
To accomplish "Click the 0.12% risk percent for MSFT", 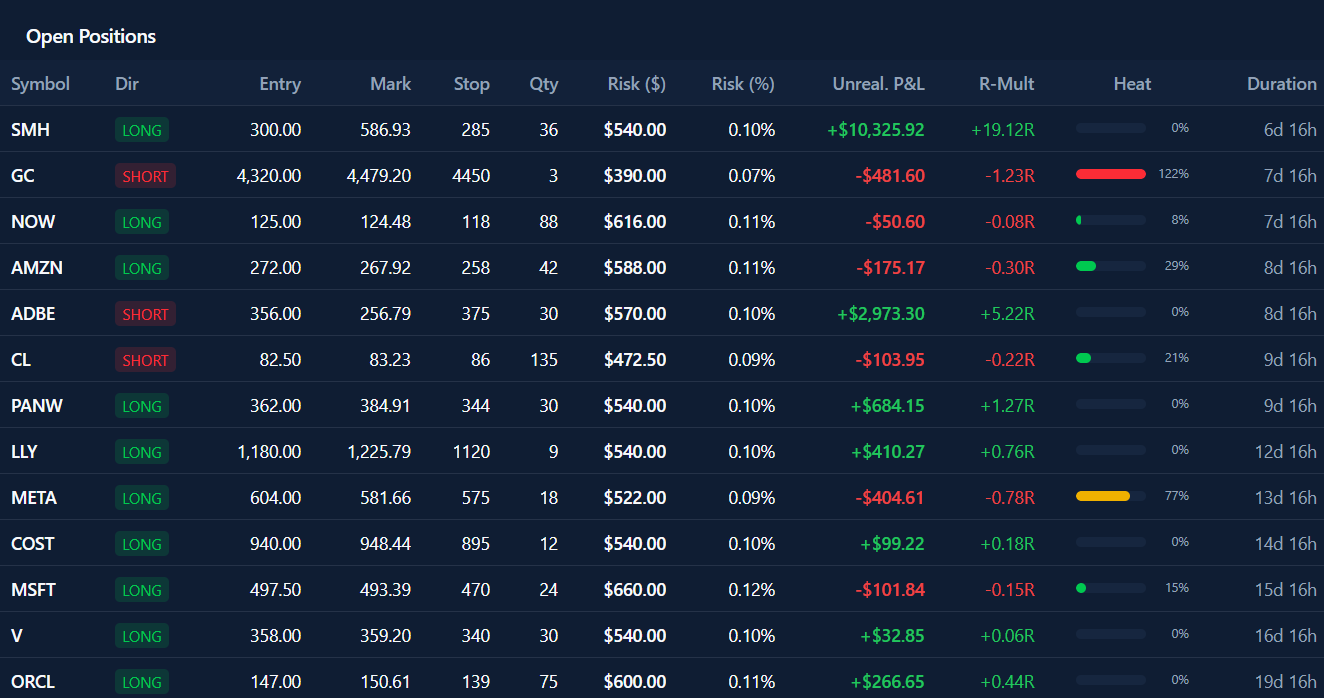I will [752, 590].
